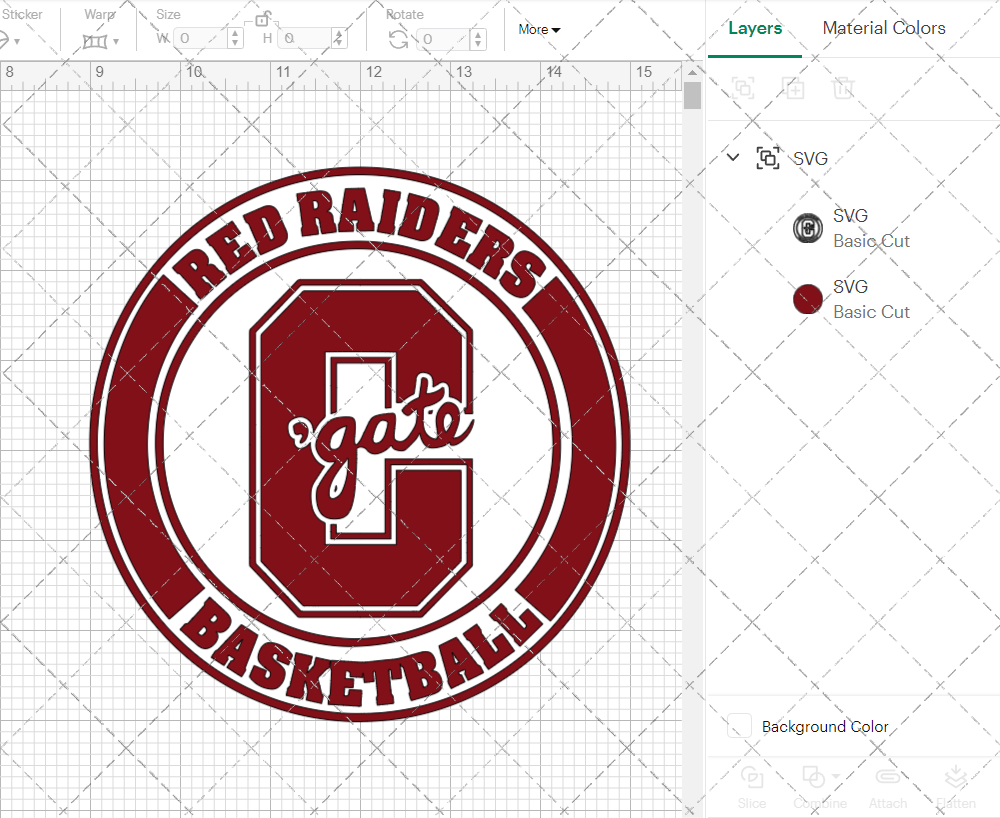
Task: Click the Flatten button
Action: pyautogui.click(x=955, y=788)
